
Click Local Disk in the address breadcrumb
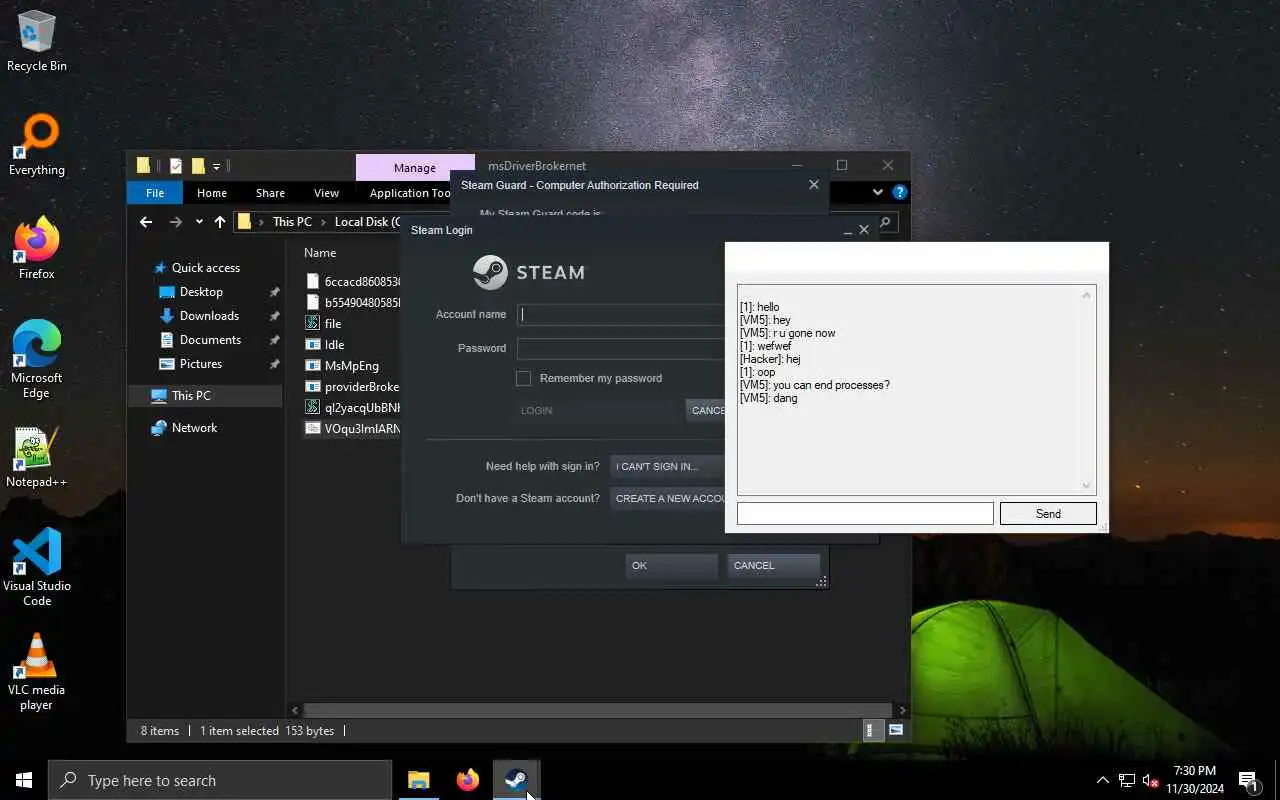click(x=368, y=222)
